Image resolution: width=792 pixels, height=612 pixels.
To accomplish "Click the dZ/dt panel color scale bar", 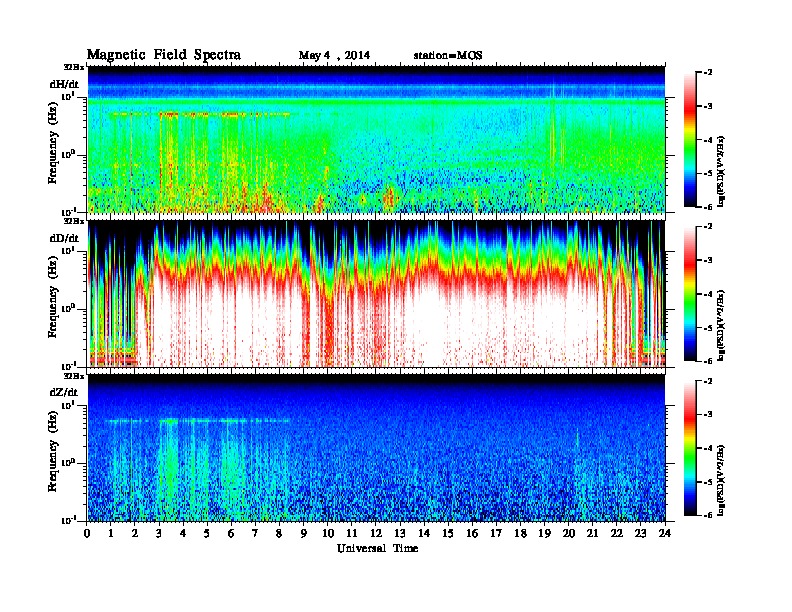I will point(690,448).
